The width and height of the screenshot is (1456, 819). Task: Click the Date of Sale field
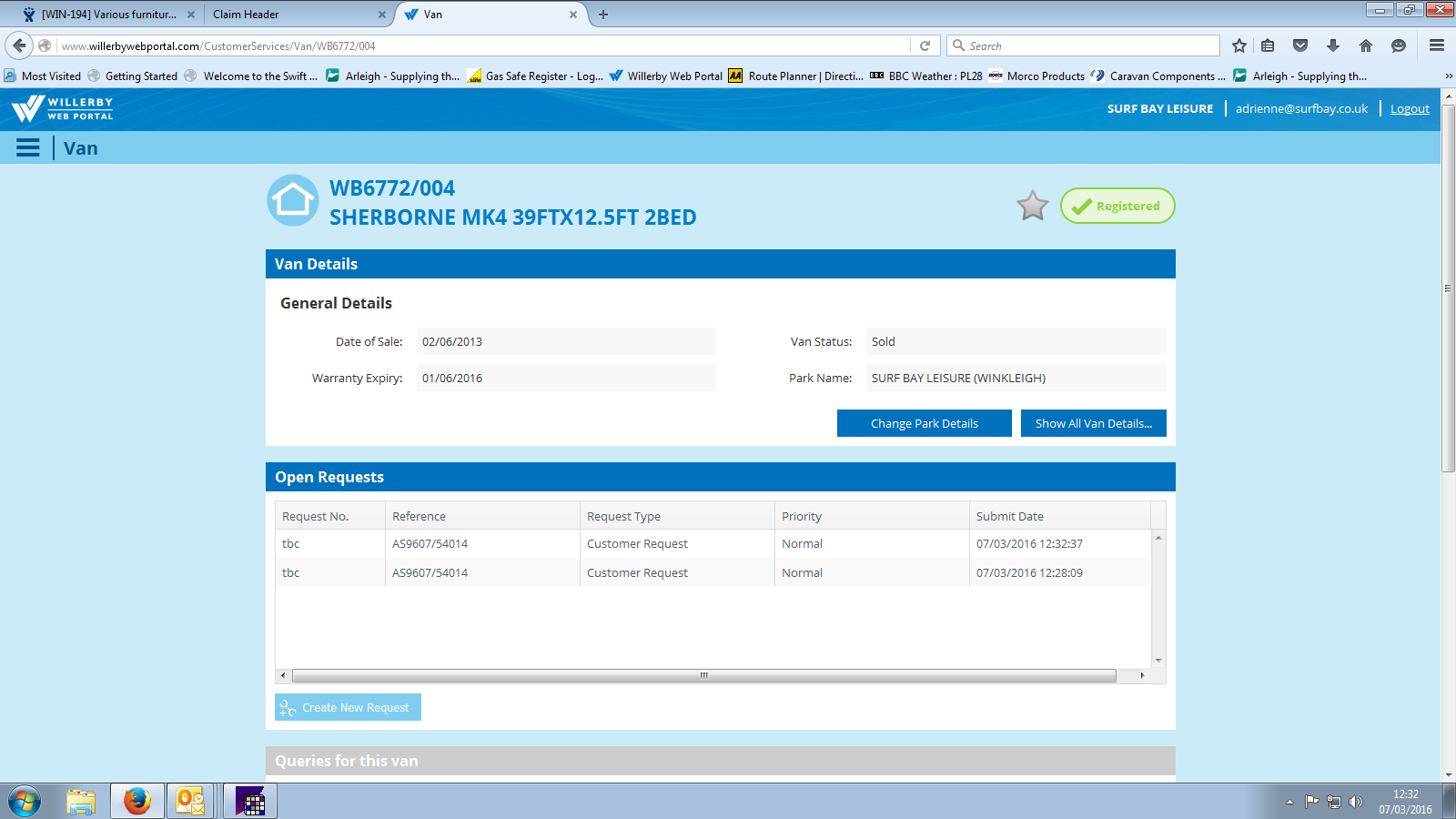click(566, 341)
